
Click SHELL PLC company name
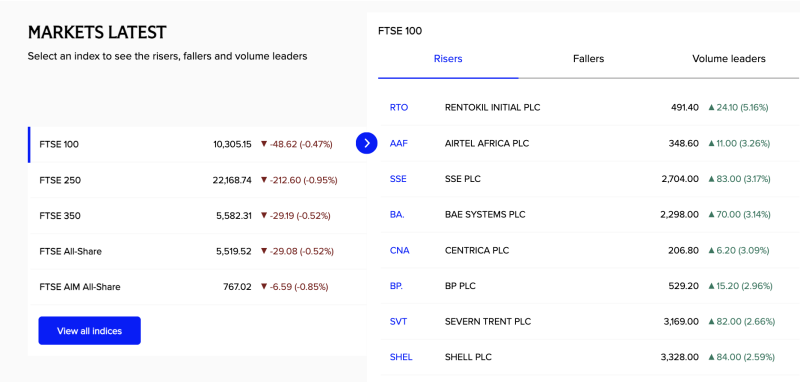(x=468, y=357)
